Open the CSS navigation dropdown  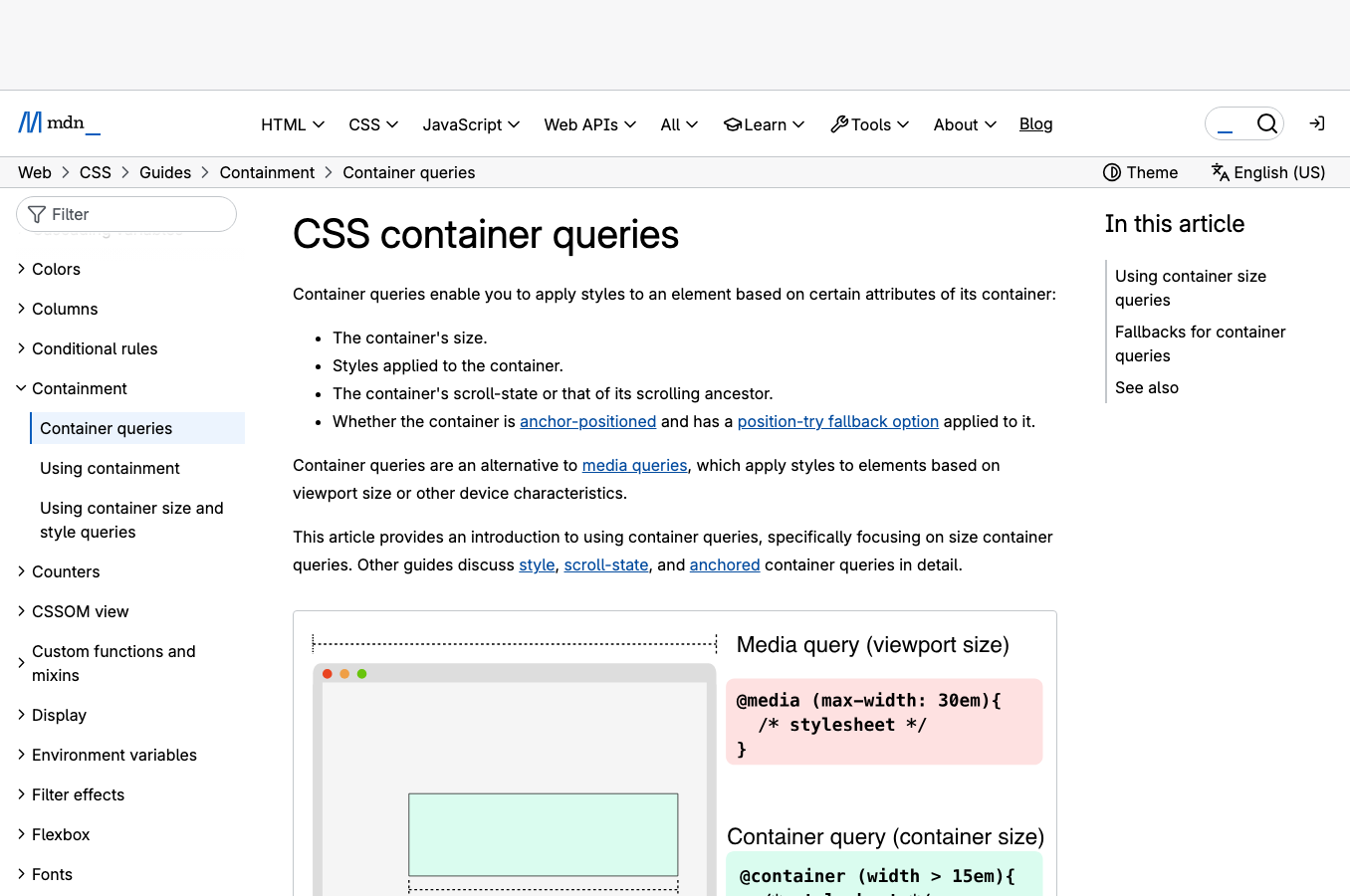[372, 124]
